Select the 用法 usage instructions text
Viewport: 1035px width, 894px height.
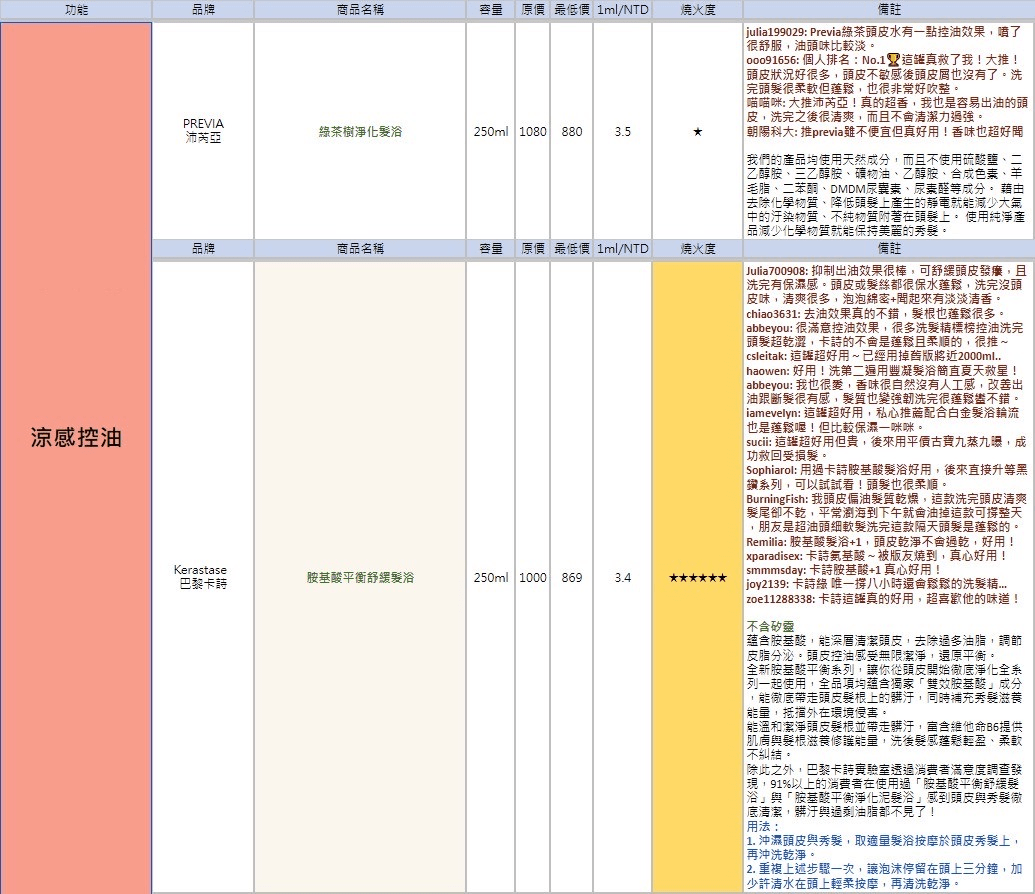[885, 855]
